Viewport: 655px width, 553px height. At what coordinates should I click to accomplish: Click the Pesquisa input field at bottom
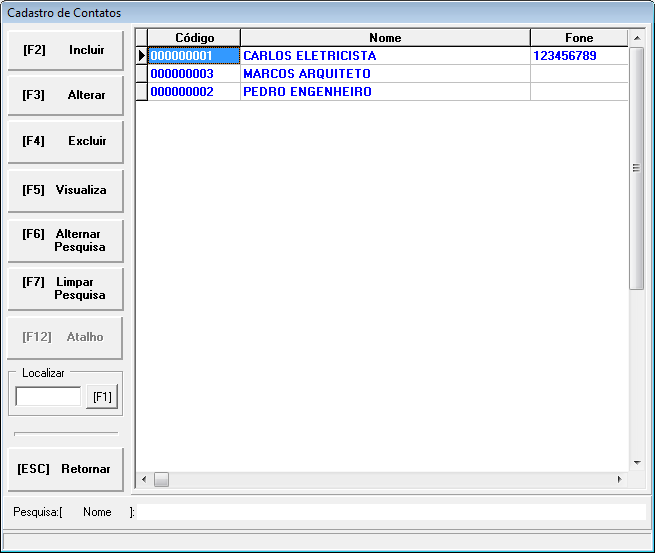click(390, 512)
